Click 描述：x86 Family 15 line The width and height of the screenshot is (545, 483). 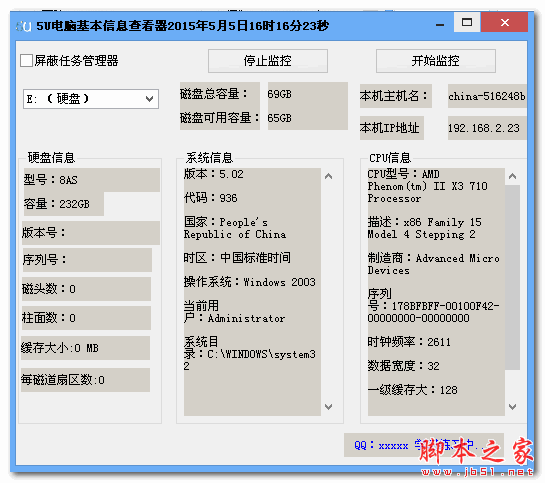click(425, 228)
